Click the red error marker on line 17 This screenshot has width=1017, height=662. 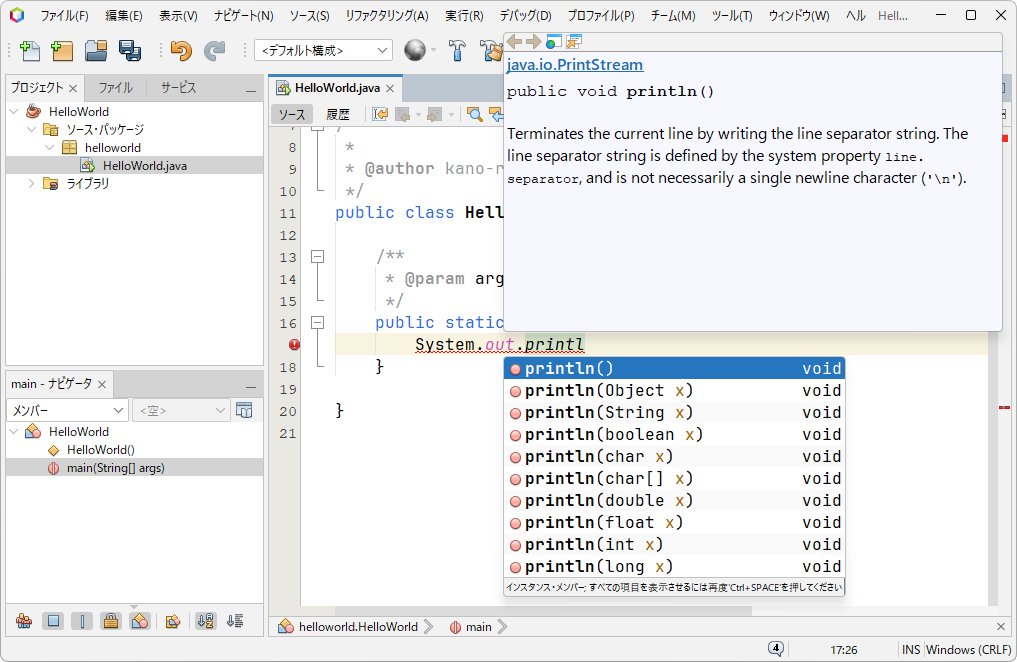(x=294, y=345)
